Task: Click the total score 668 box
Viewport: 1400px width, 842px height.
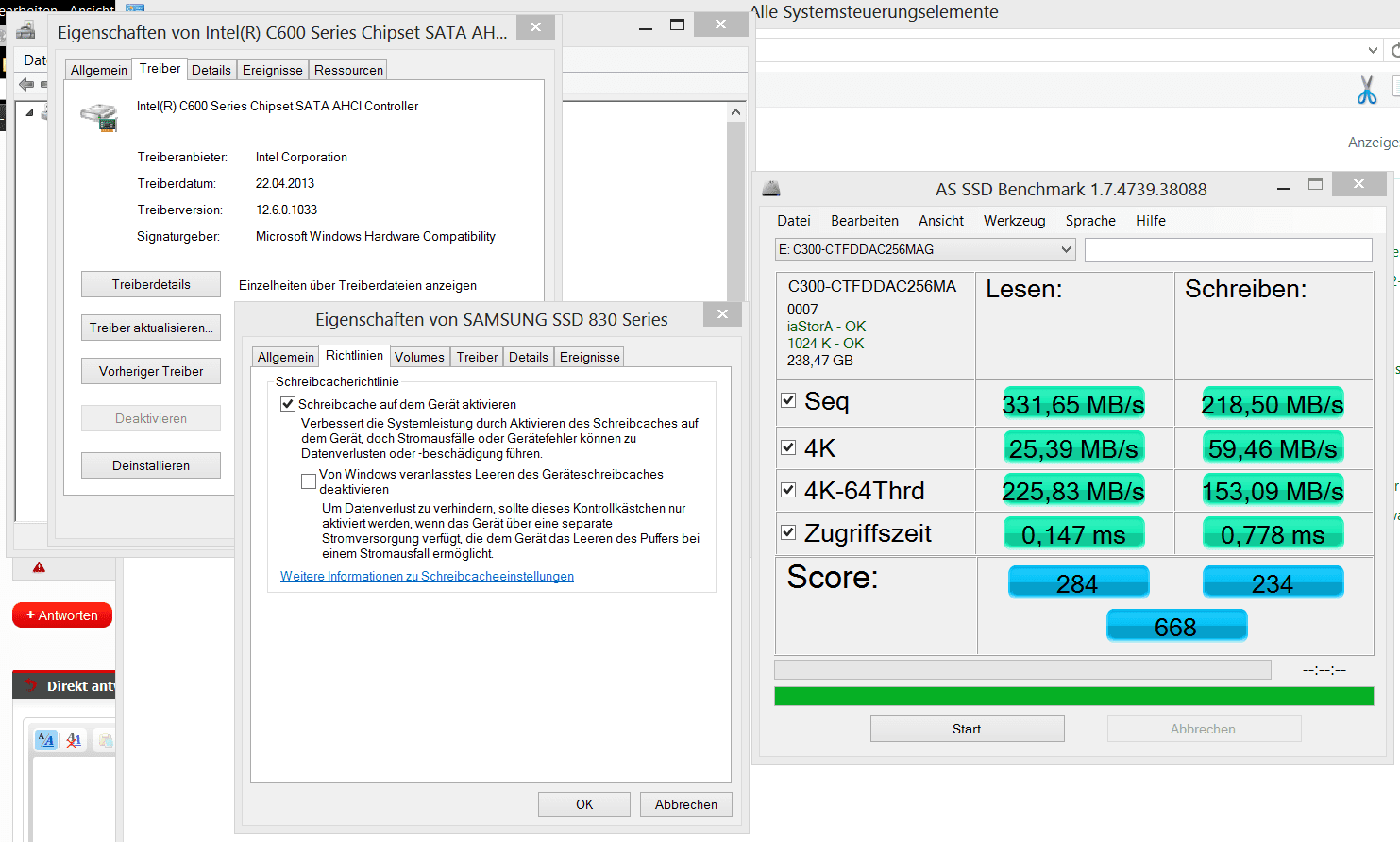Action: pyautogui.click(x=1176, y=626)
